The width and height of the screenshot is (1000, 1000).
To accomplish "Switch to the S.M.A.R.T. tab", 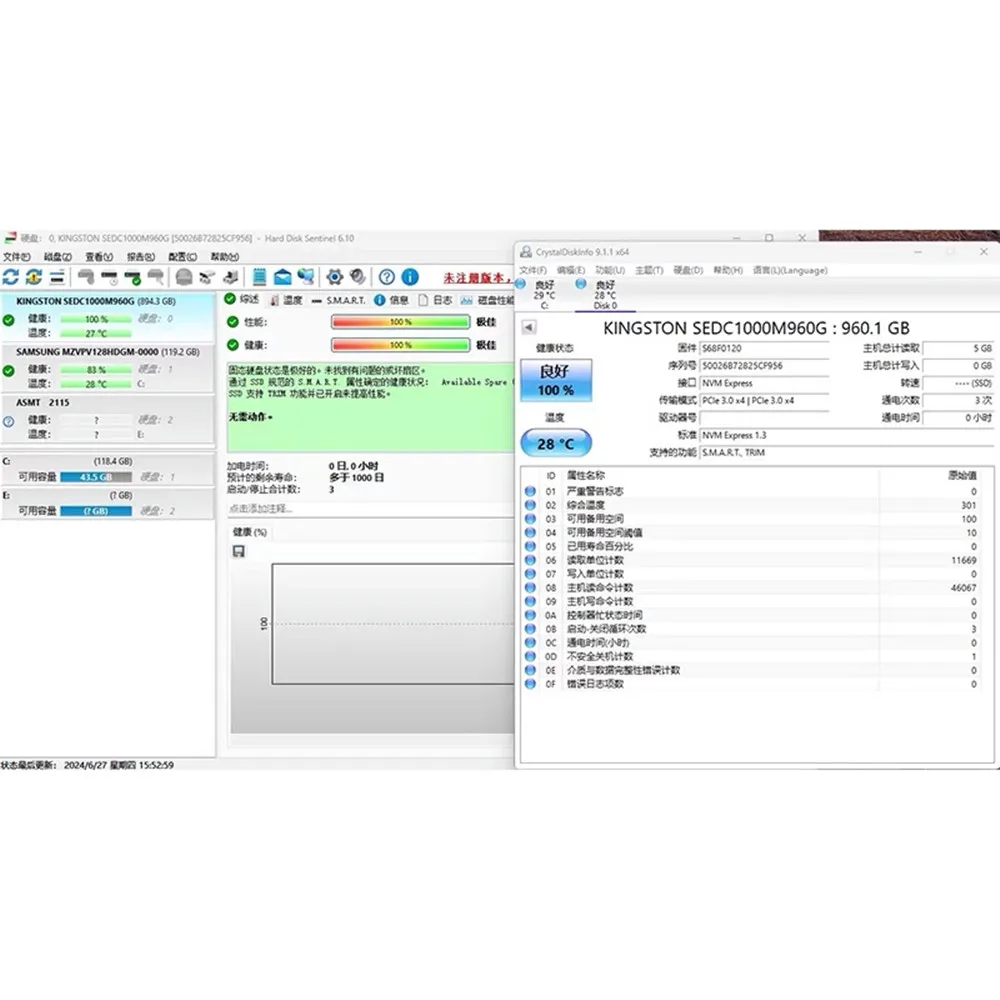I will 339,300.
